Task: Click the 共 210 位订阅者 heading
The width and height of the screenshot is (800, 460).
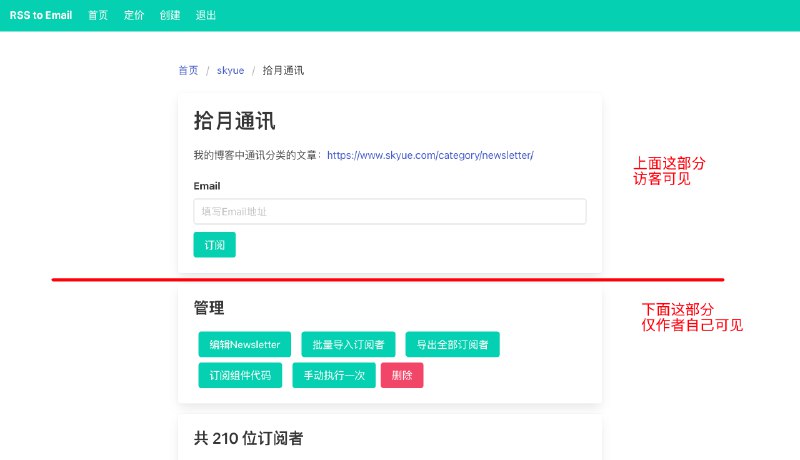Action: tap(249, 438)
